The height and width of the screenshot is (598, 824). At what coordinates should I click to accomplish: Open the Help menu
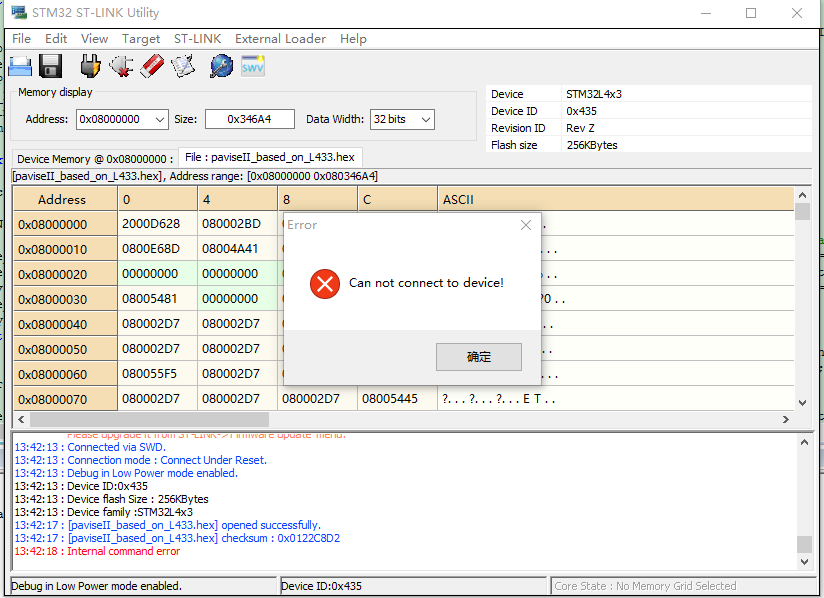353,39
